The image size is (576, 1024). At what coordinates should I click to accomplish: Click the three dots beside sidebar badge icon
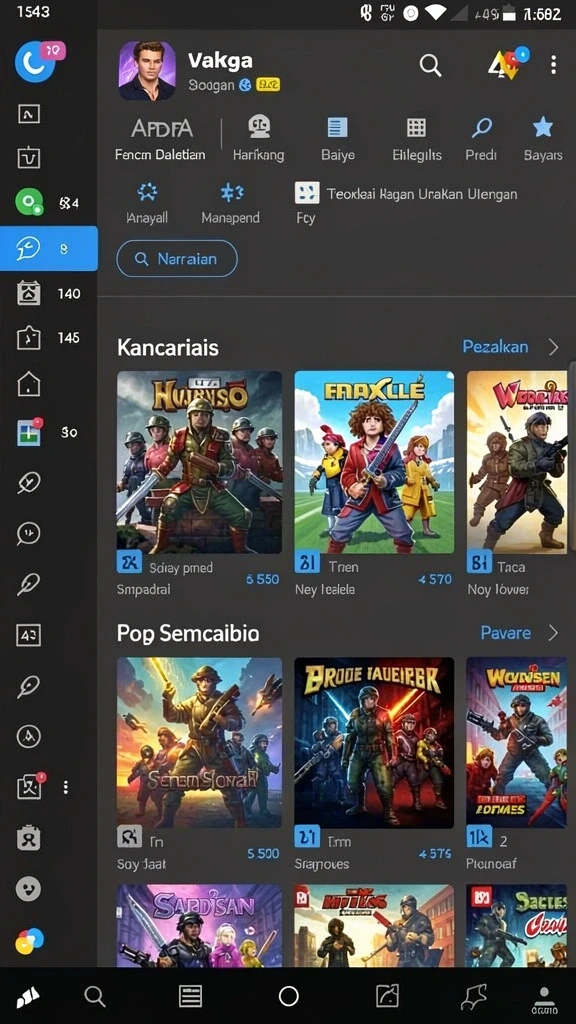click(x=65, y=787)
